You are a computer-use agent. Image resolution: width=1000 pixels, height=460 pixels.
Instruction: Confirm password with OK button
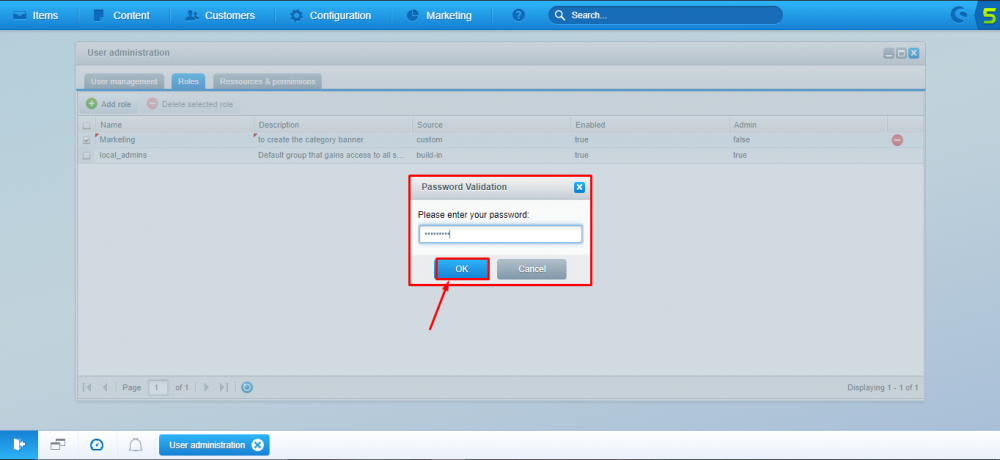[462, 269]
